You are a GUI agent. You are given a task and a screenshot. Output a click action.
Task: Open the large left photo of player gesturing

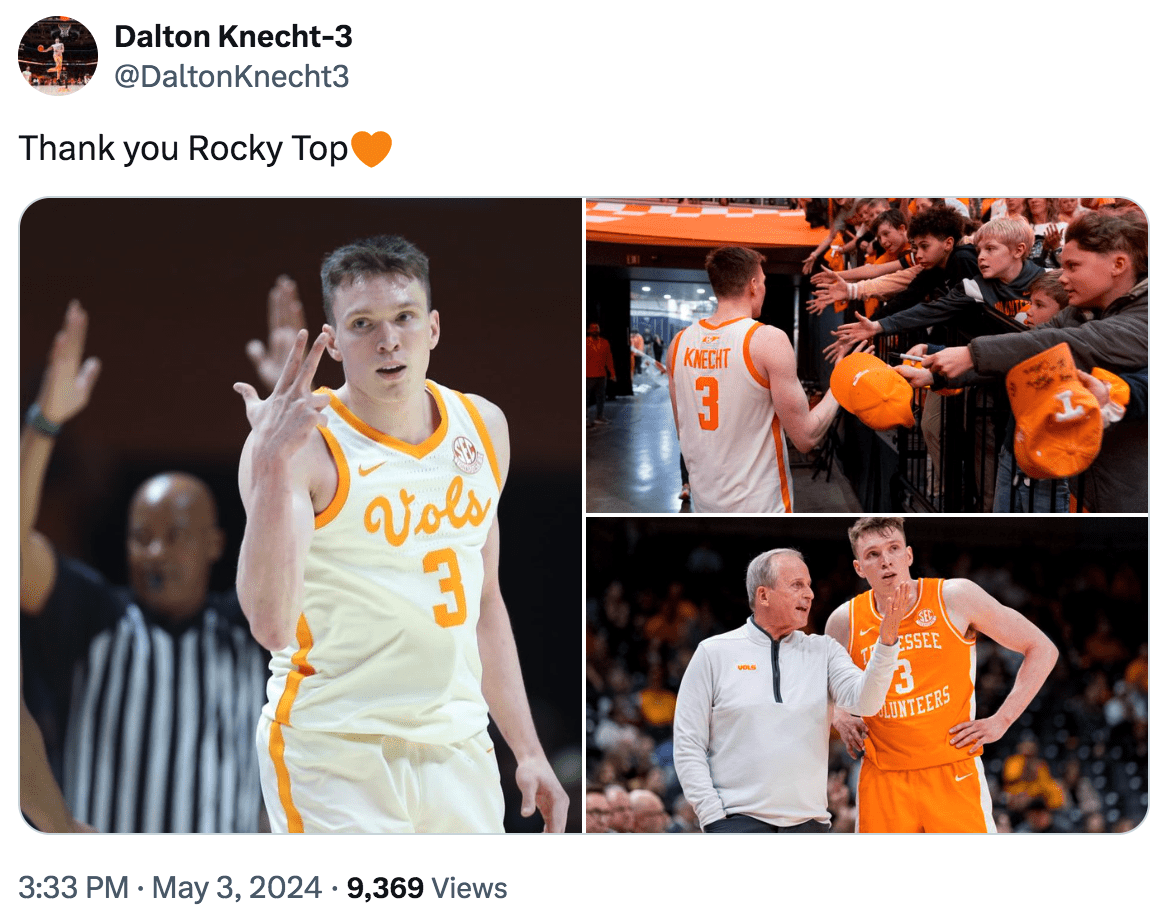click(301, 515)
